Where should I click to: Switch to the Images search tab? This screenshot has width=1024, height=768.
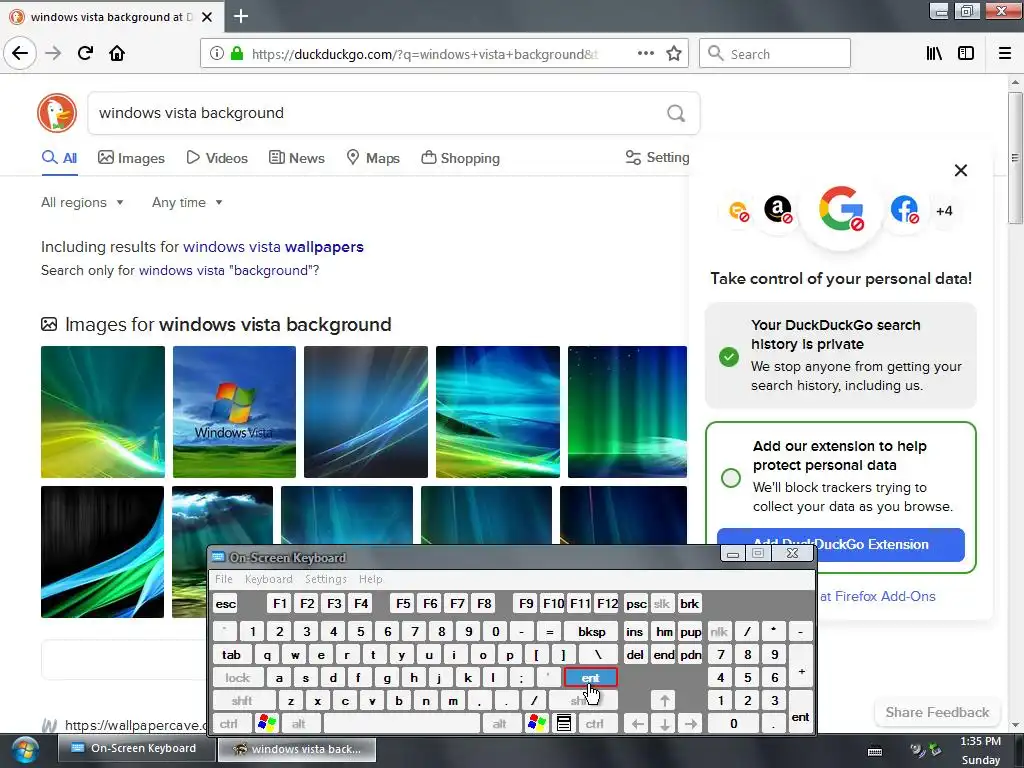coord(131,158)
